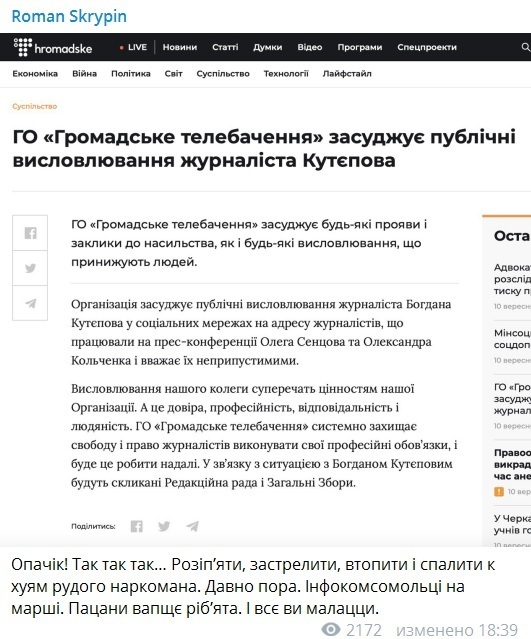Click the article headline about Кутєпова
The height and width of the screenshot is (639, 531).
(264, 148)
